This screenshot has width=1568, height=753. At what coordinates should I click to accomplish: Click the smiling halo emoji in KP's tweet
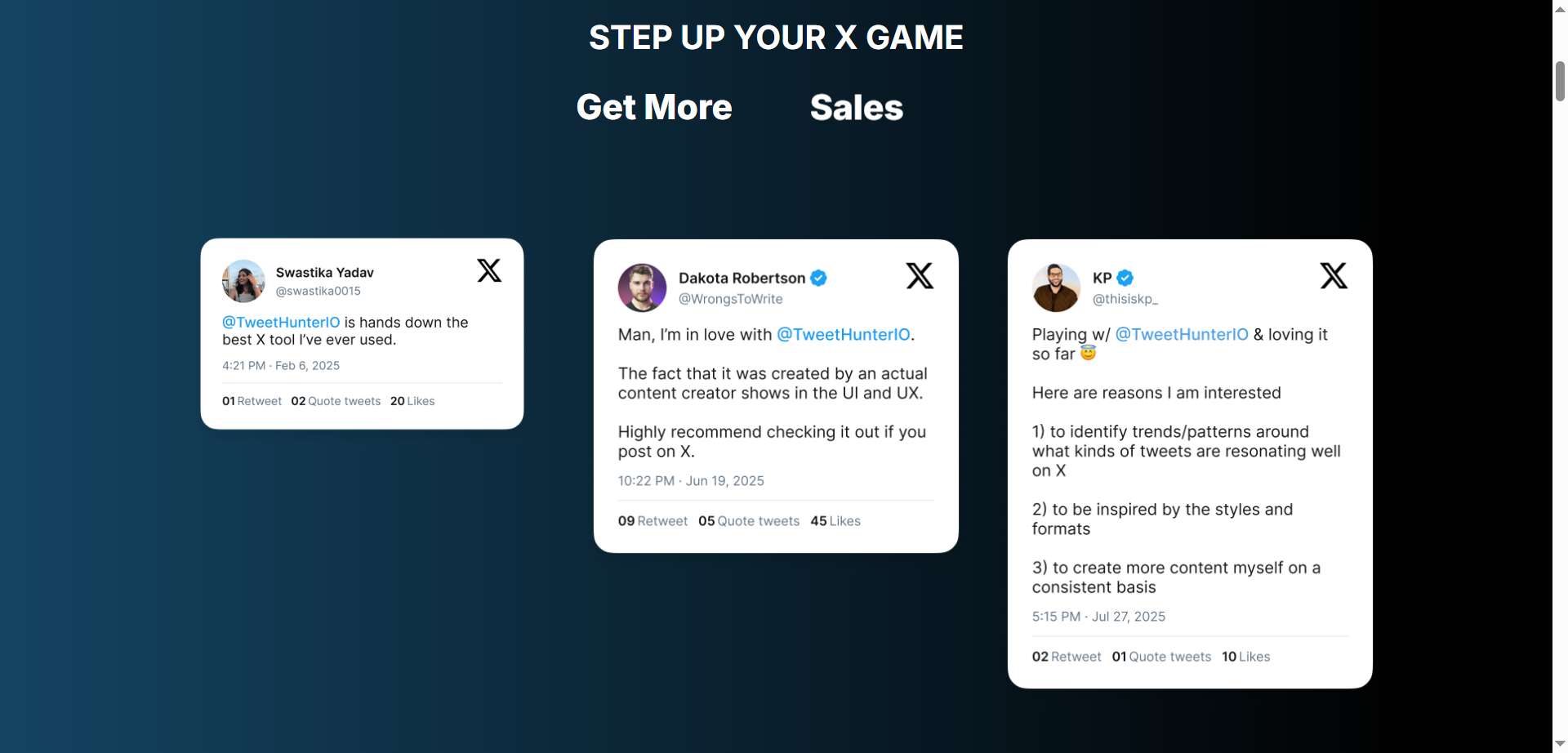pos(1088,353)
